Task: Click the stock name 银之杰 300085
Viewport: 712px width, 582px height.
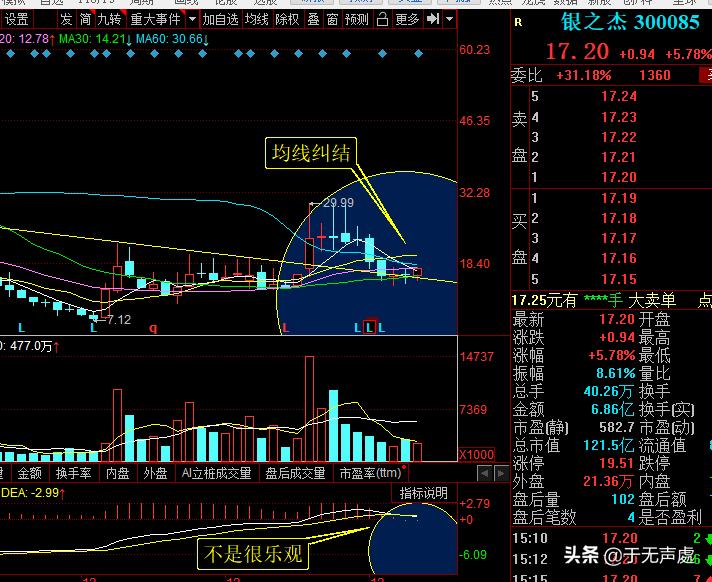Action: (630, 22)
